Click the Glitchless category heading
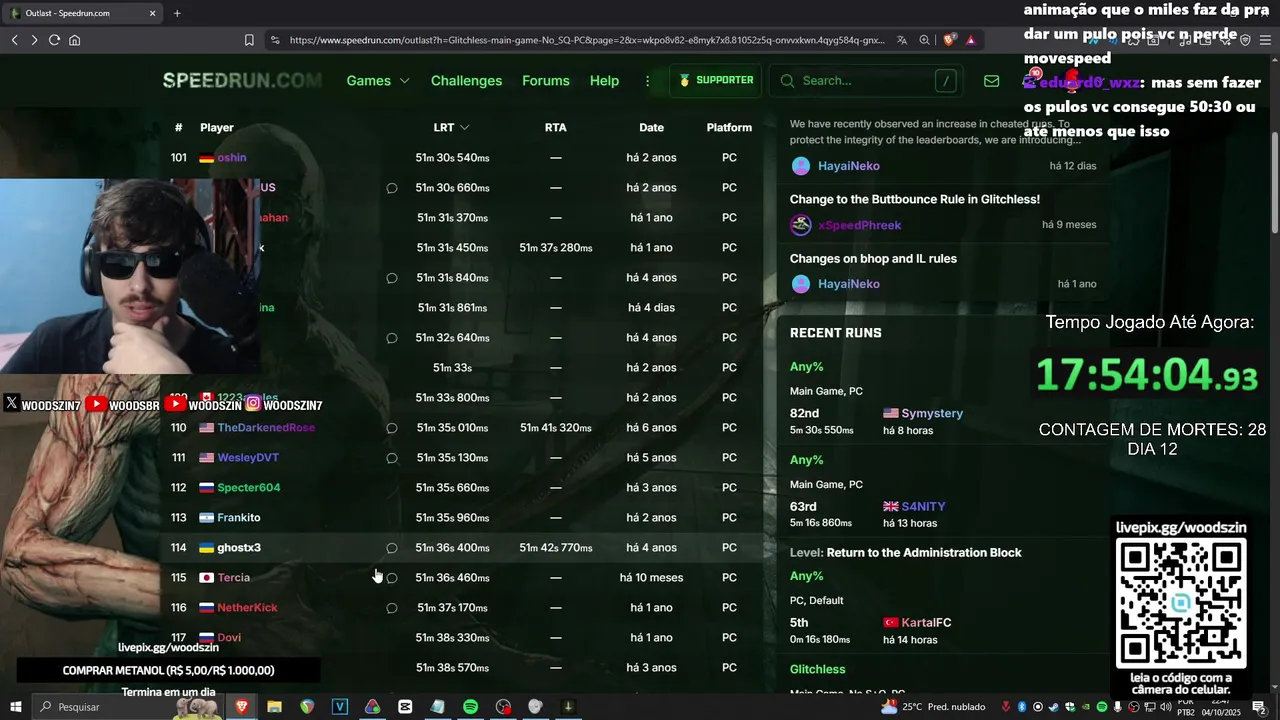 [x=817, y=669]
